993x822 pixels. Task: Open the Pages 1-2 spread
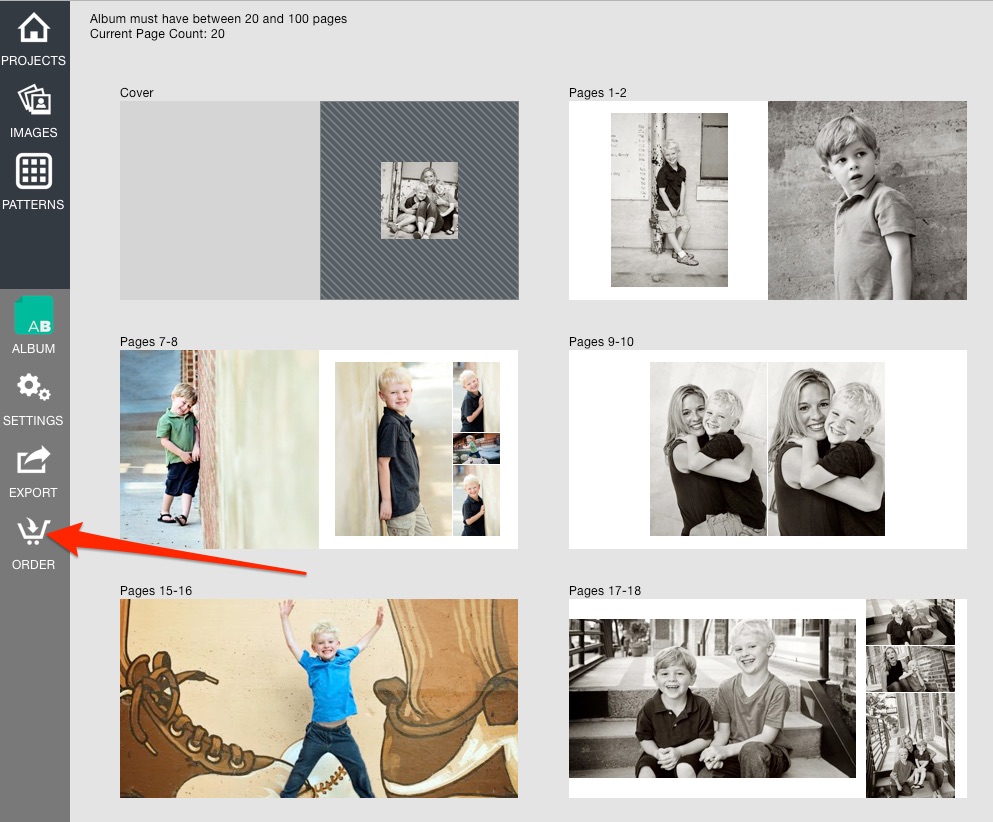pos(768,200)
